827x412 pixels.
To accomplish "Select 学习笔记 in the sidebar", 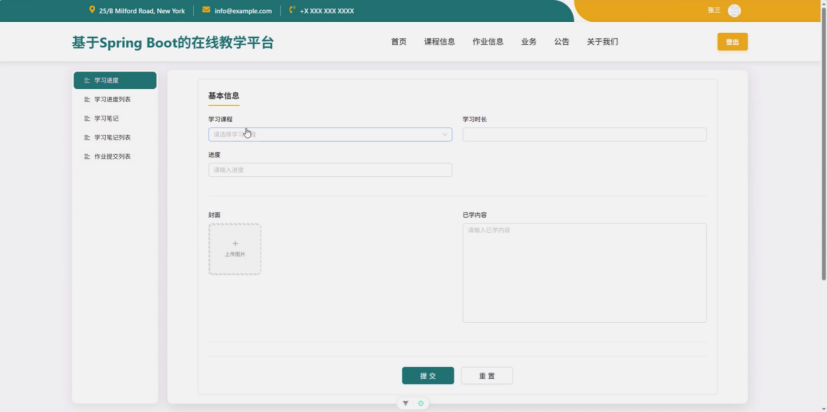I will click(115, 119).
